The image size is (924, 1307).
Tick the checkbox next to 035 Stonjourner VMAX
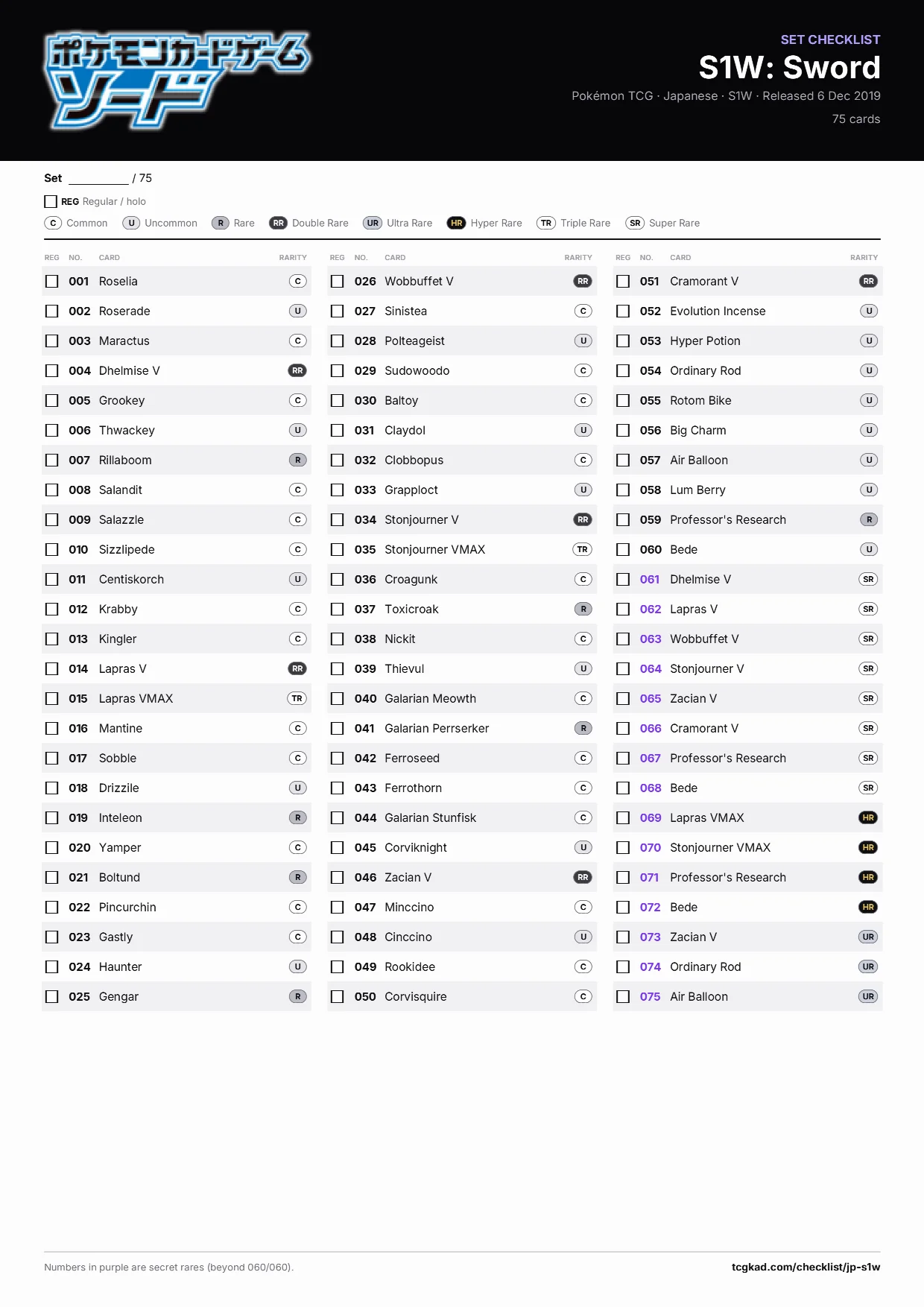[338, 549]
